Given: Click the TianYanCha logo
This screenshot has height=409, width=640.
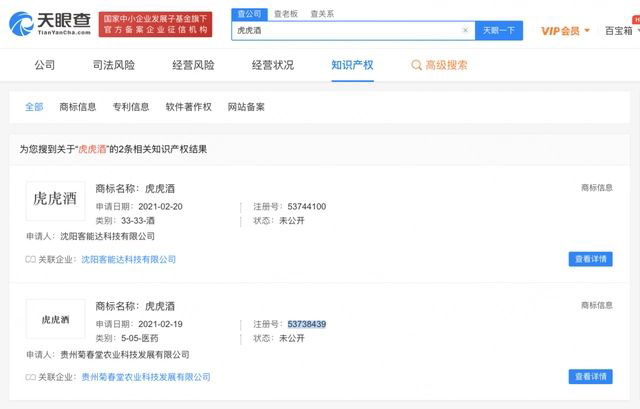Looking at the screenshot, I should pos(49,24).
